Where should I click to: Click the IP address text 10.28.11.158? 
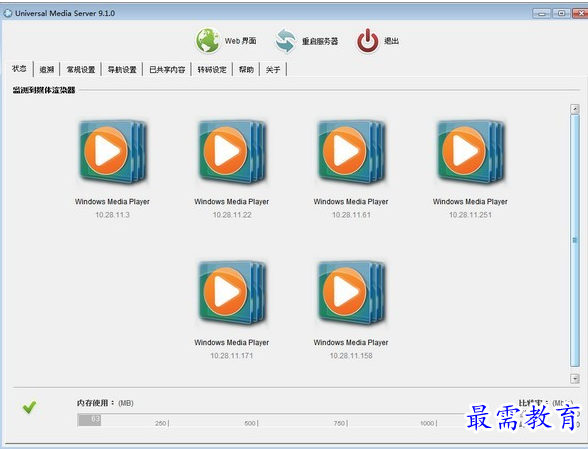point(351,356)
